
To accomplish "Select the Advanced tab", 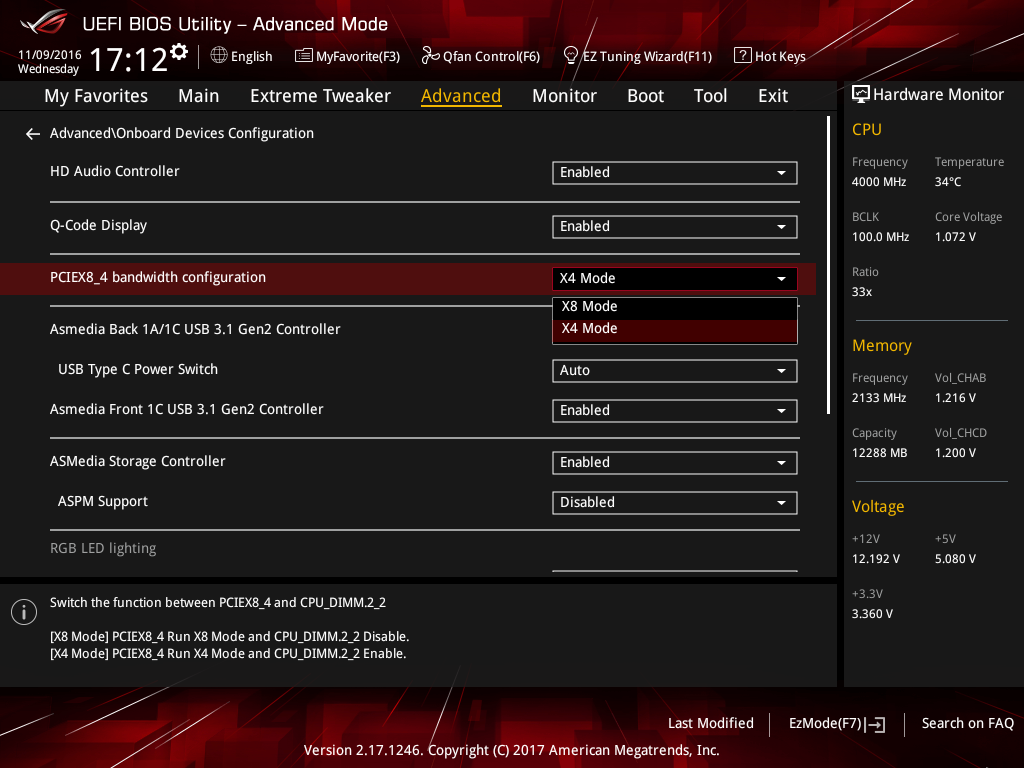I will [x=461, y=96].
